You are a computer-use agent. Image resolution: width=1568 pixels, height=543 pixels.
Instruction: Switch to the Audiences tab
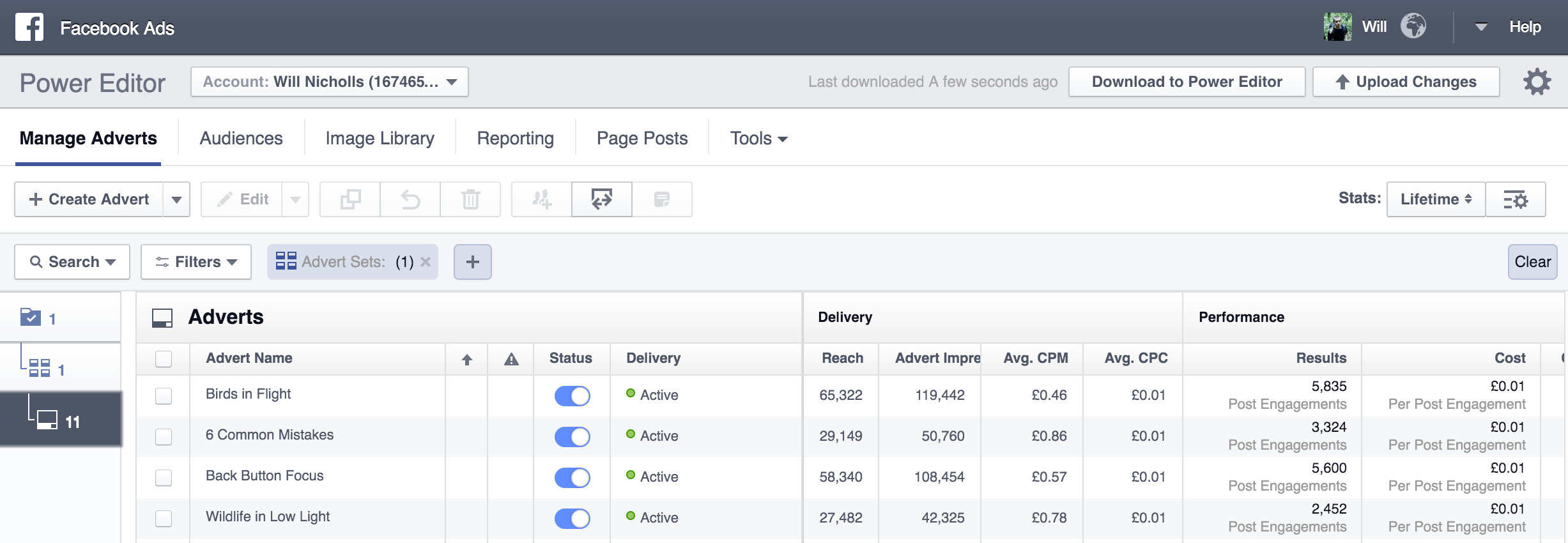(x=241, y=138)
